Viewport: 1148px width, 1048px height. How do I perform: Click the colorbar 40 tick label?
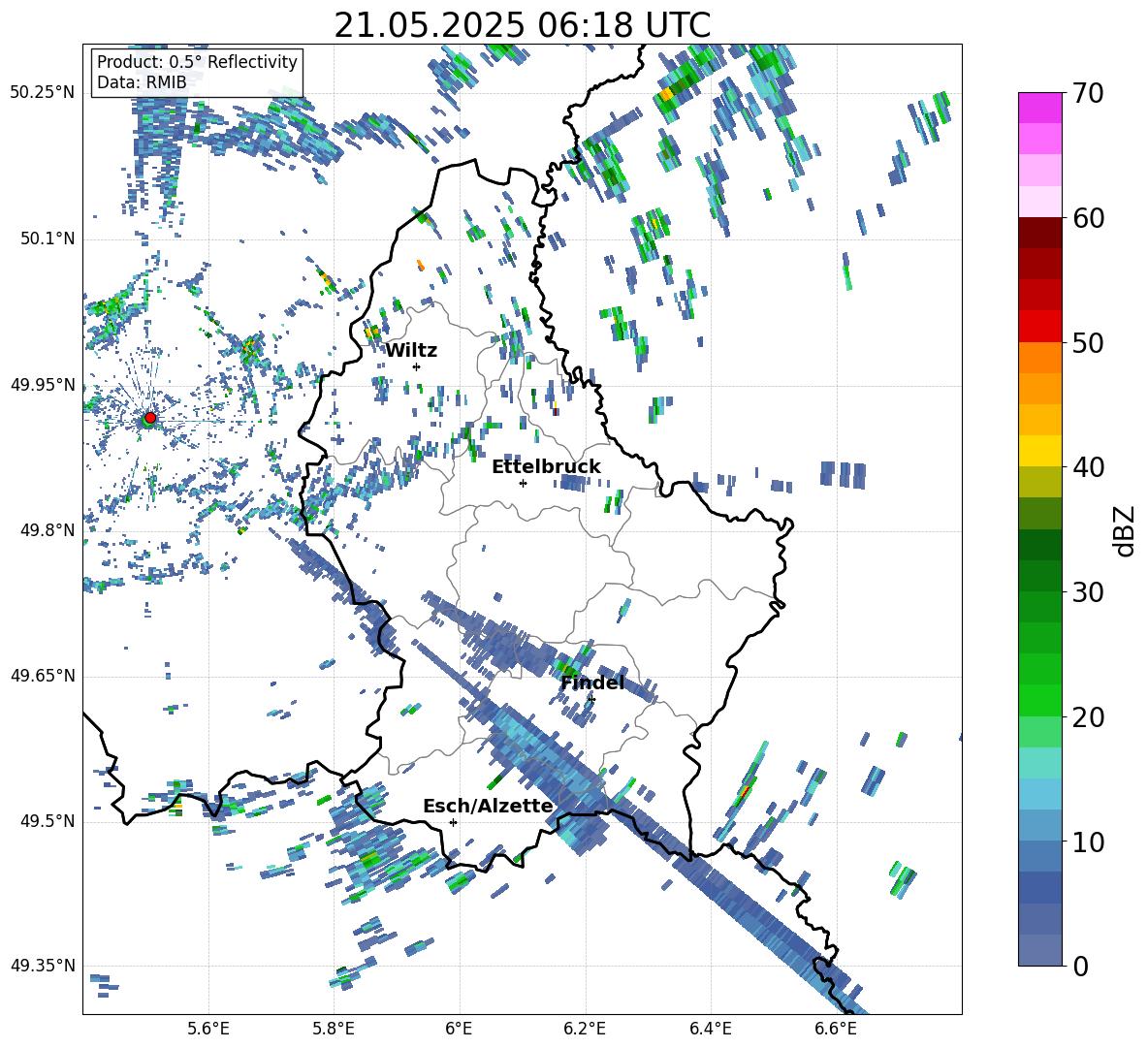click(1088, 467)
